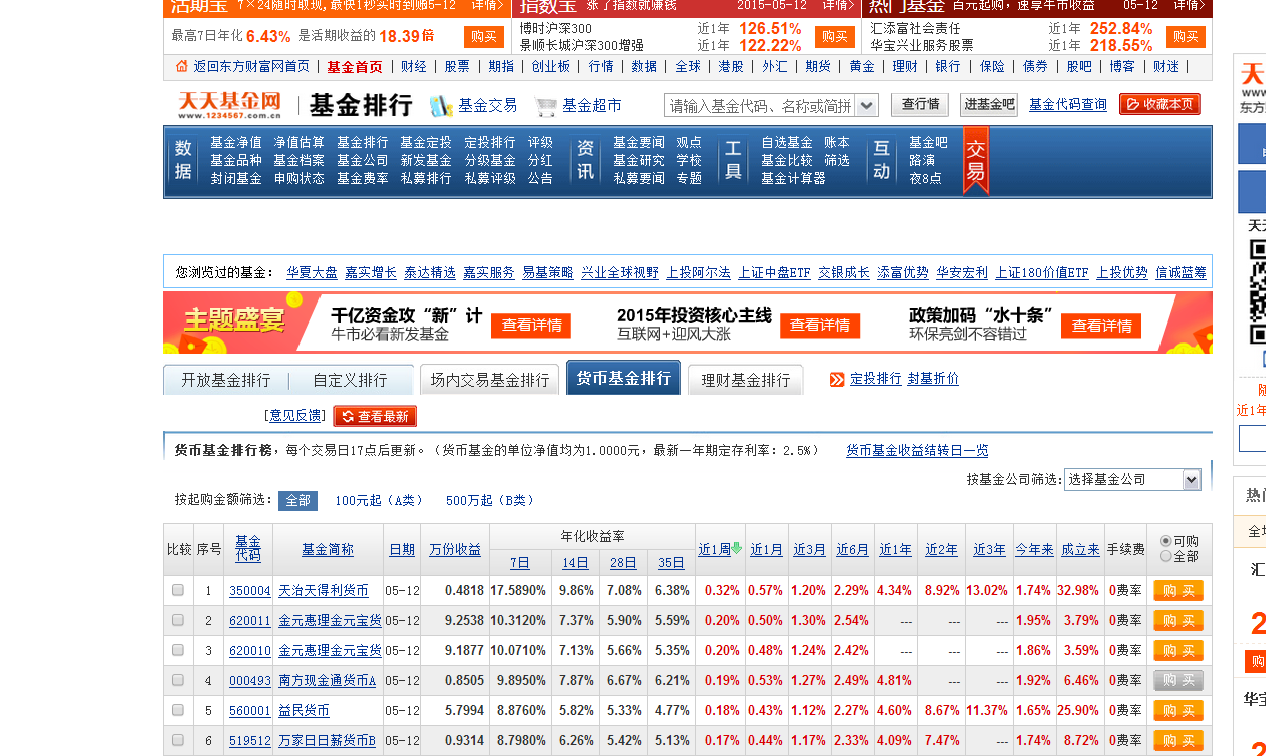Switch to the 开放基金排行 tab
1266x756 pixels.
pyautogui.click(x=226, y=380)
